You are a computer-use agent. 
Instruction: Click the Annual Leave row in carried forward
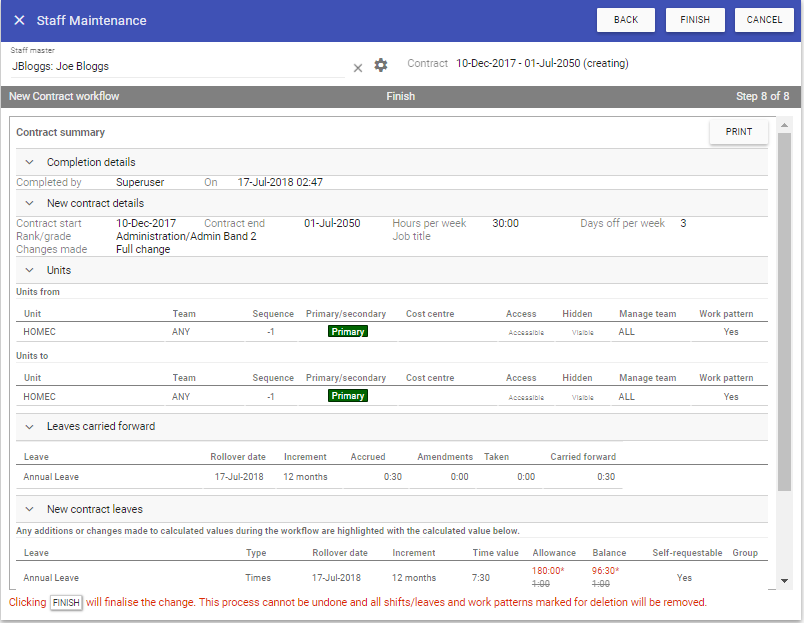(53, 477)
